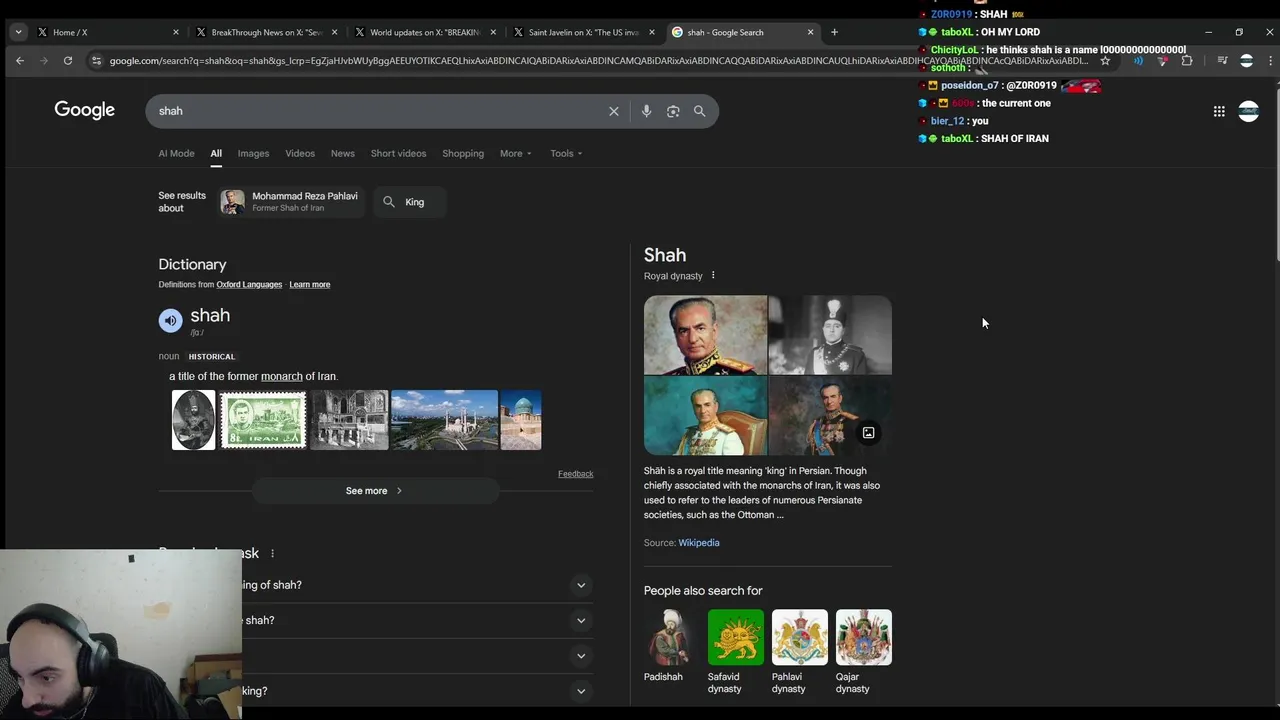Image resolution: width=1280 pixels, height=720 pixels.
Task: Open the Tools dropdown
Action: pyautogui.click(x=566, y=153)
